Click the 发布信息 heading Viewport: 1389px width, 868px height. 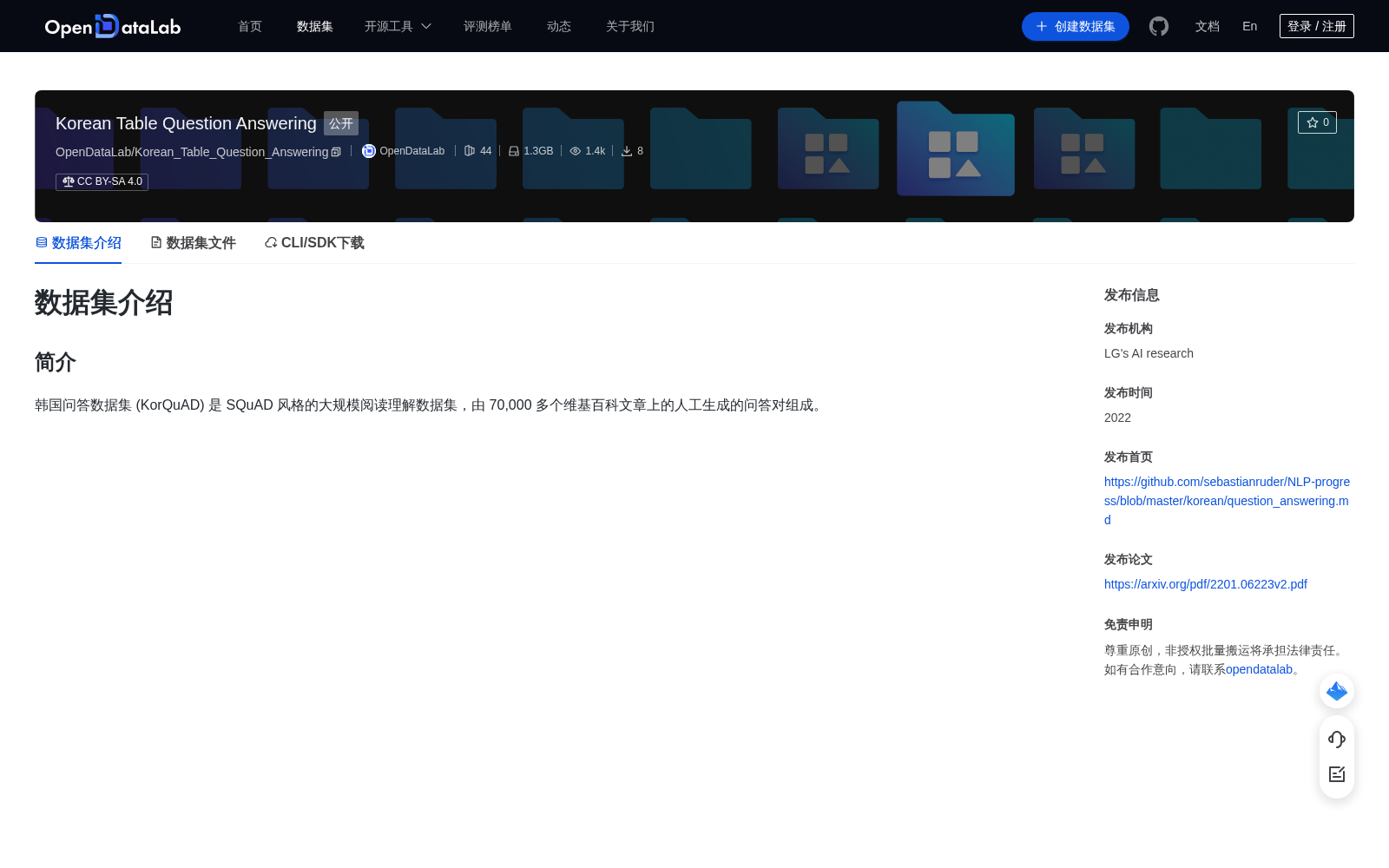tap(1132, 295)
